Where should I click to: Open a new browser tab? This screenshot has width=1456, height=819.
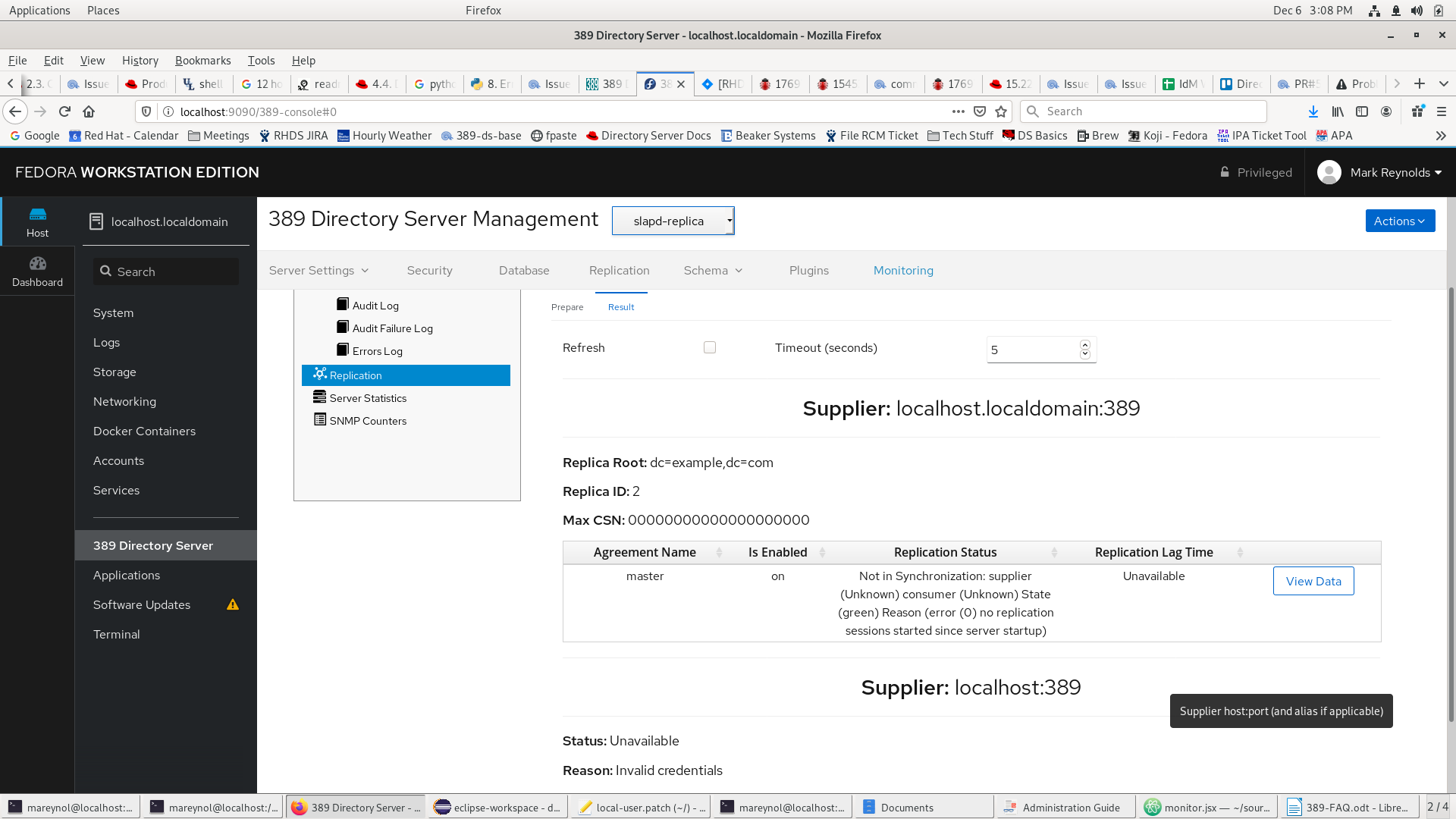point(1420,83)
